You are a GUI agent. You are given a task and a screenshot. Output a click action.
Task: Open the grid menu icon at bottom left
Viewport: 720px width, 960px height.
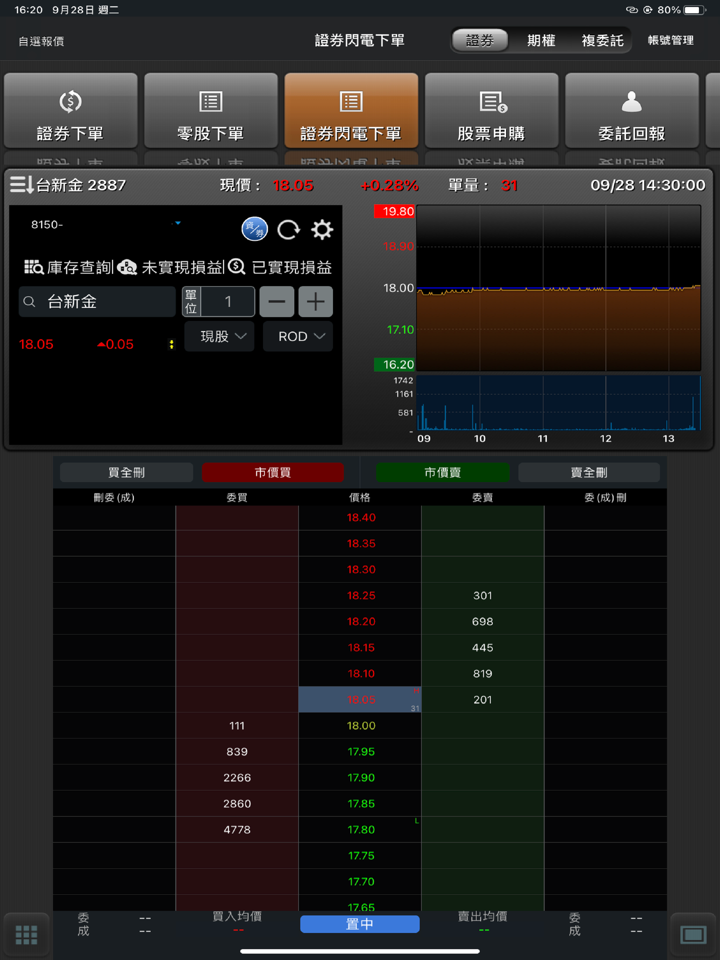point(26,935)
